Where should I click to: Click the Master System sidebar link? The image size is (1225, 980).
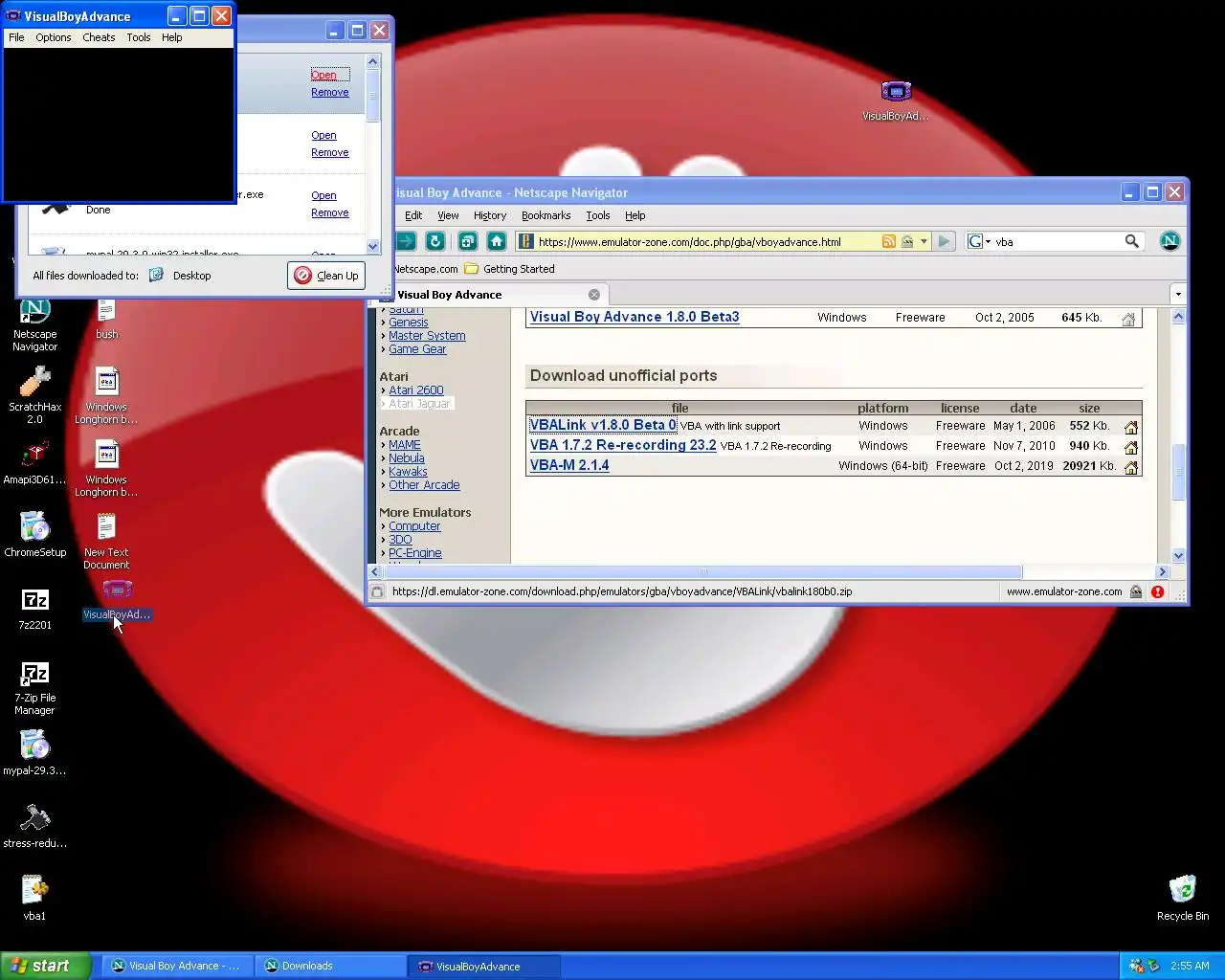coord(427,336)
